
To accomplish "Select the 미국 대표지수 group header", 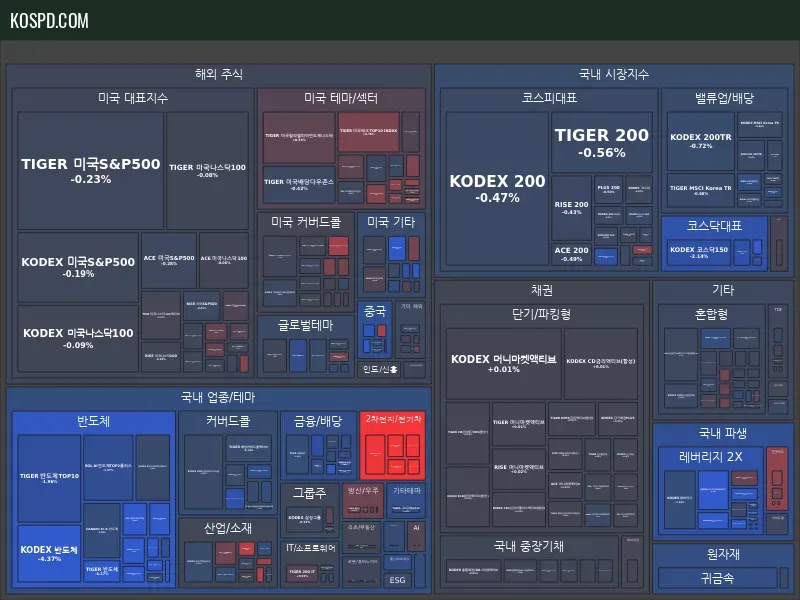I will pos(133,98).
